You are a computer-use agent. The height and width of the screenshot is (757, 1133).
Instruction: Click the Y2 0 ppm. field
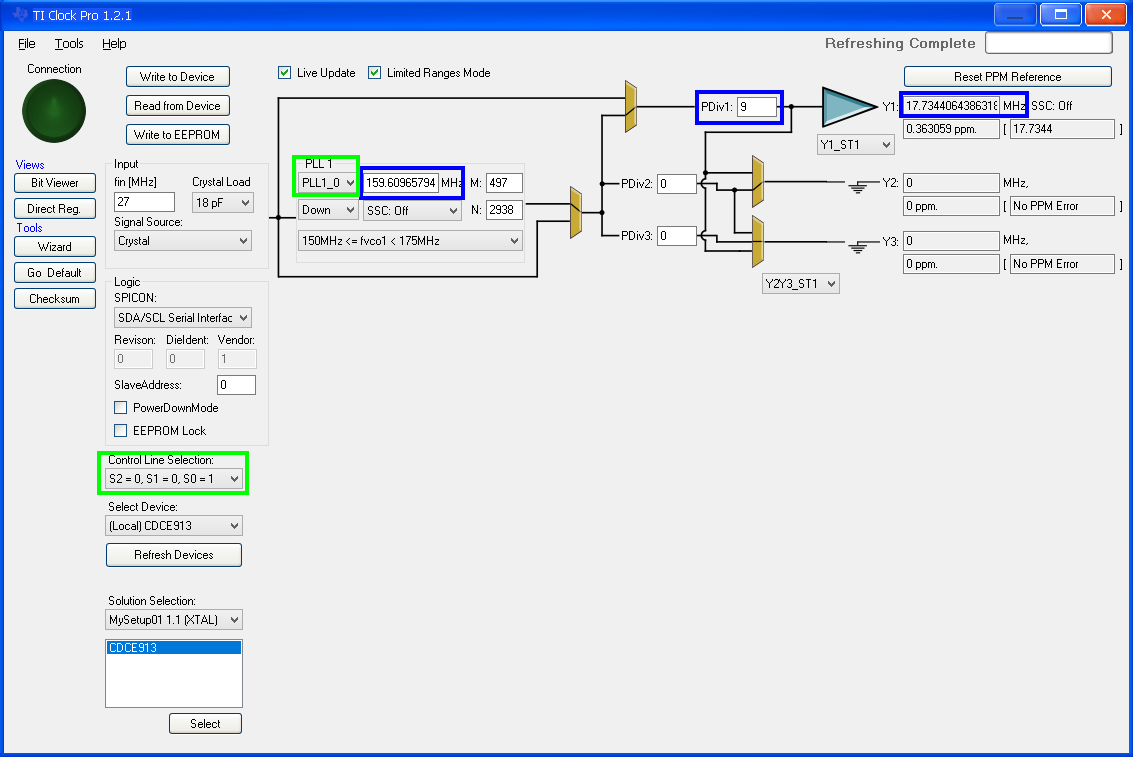point(952,206)
